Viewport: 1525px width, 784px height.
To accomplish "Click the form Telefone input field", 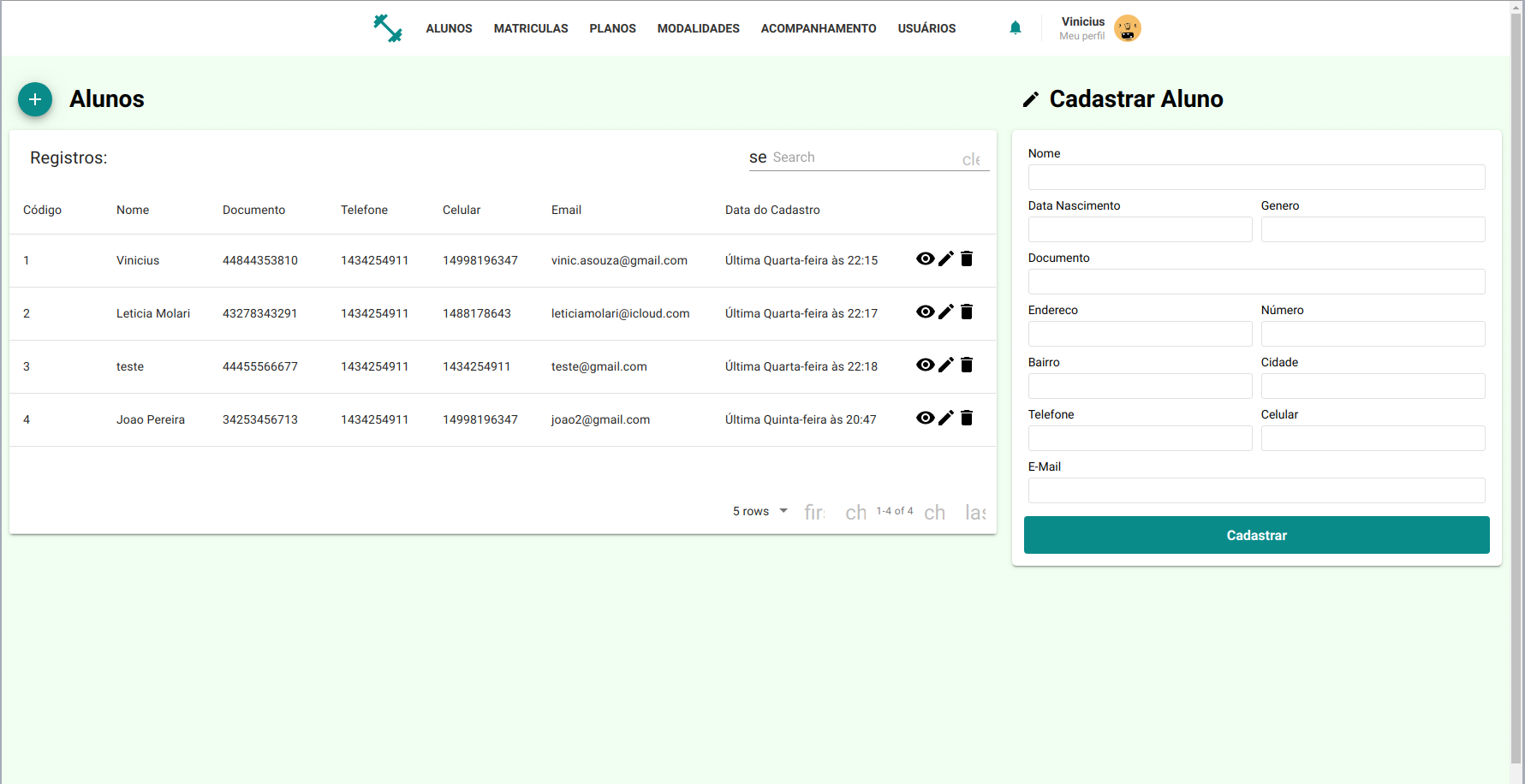I will tap(1140, 438).
